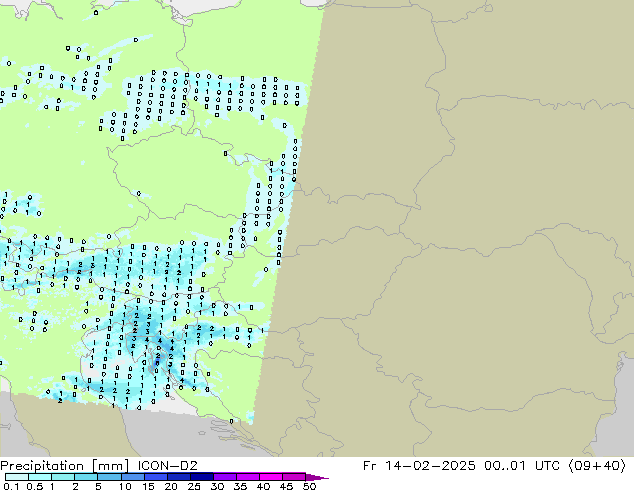Select the 45–50 mm legend color swatch
The image size is (634, 490).
[294, 477]
